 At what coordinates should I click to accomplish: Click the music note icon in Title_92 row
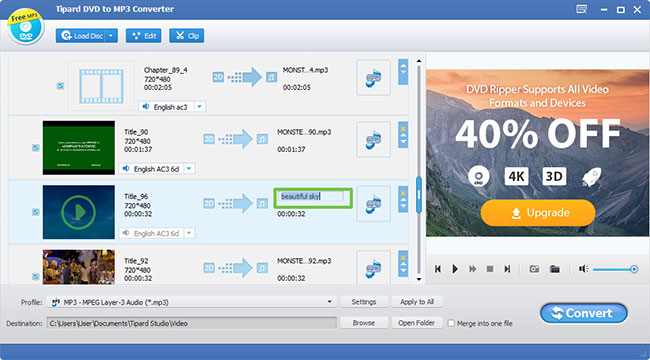point(262,268)
